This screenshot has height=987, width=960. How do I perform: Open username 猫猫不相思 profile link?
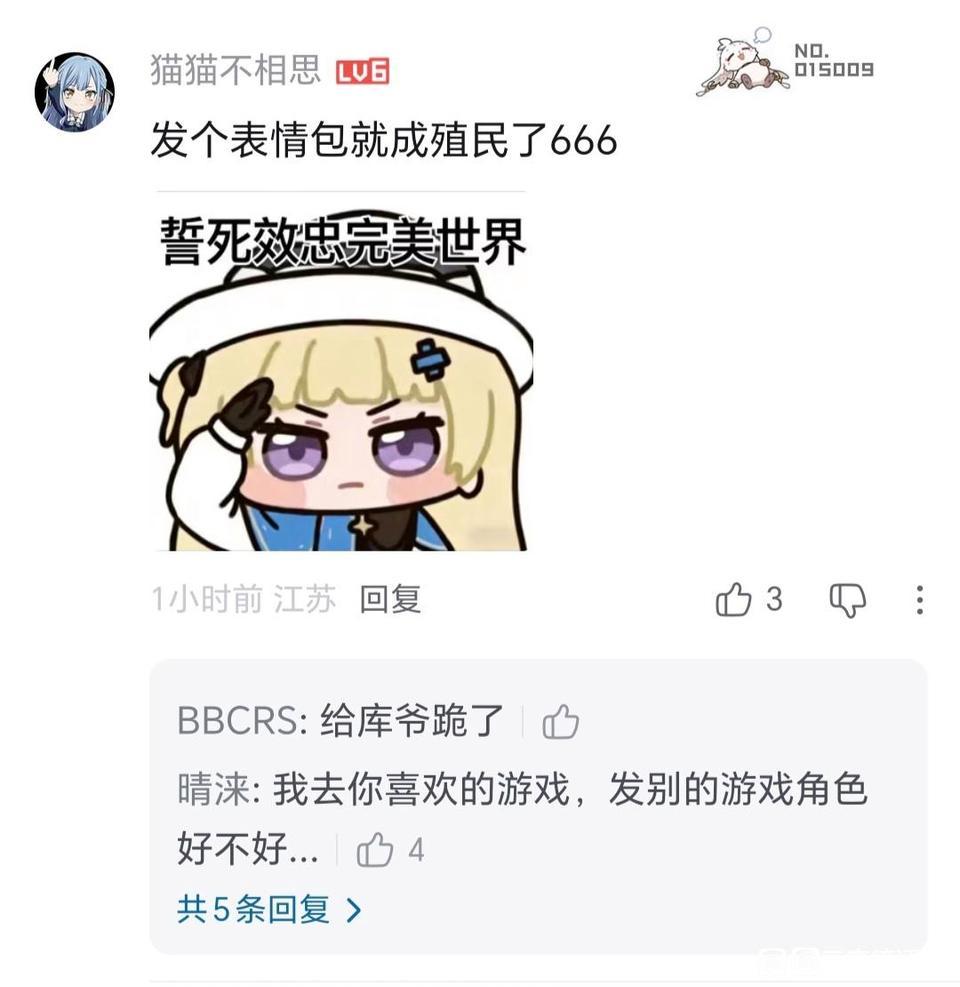[235, 69]
